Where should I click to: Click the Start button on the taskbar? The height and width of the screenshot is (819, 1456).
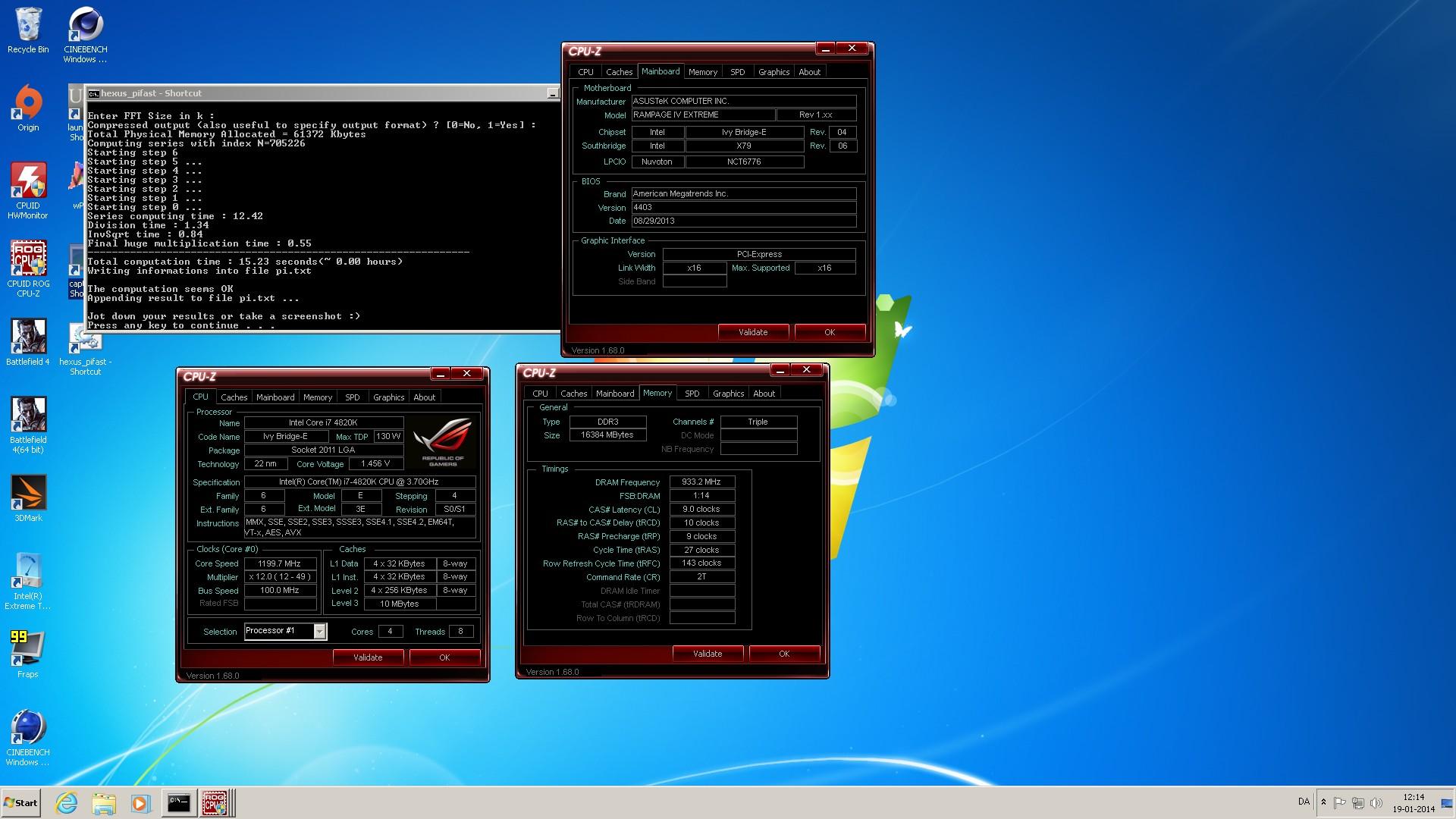20,803
